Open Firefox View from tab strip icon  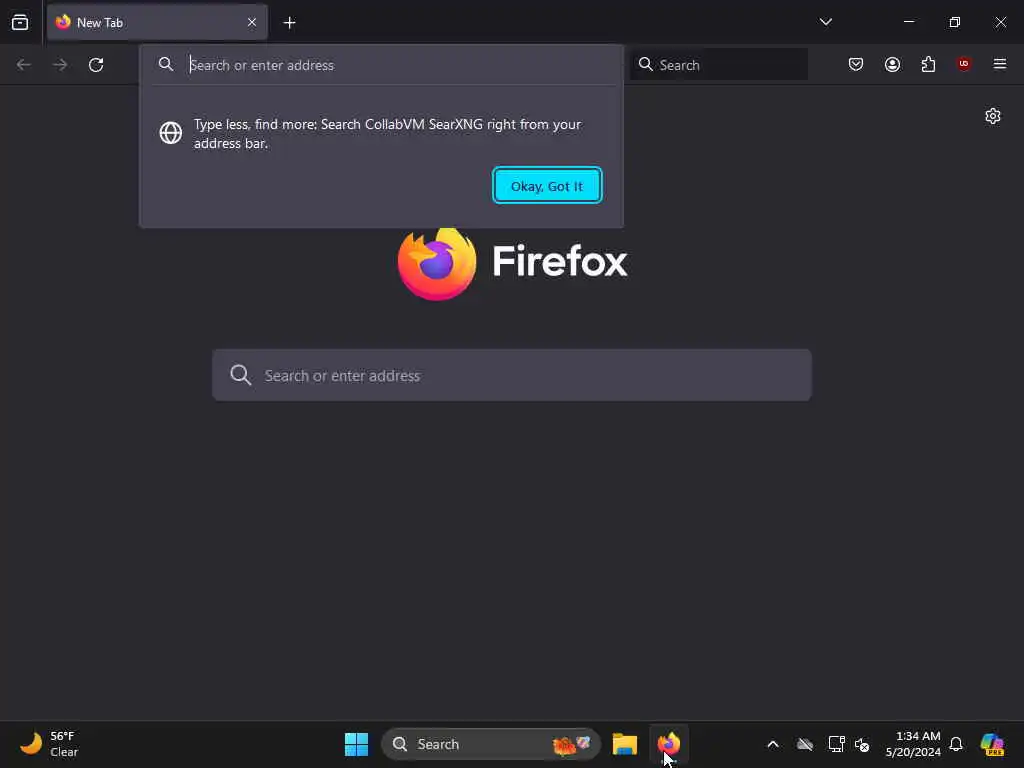point(20,22)
